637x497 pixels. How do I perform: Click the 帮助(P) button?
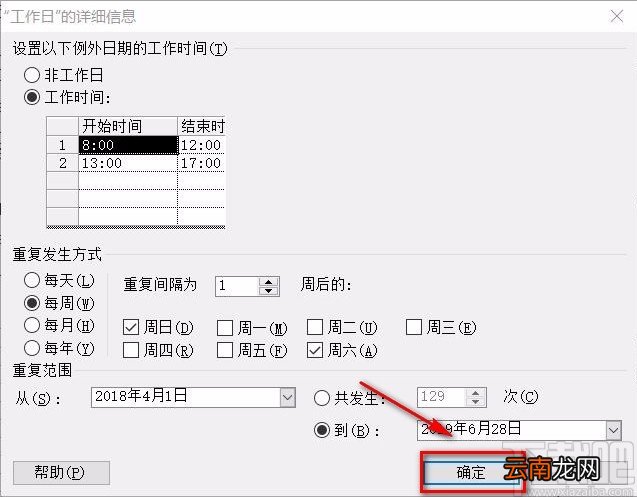tap(61, 473)
